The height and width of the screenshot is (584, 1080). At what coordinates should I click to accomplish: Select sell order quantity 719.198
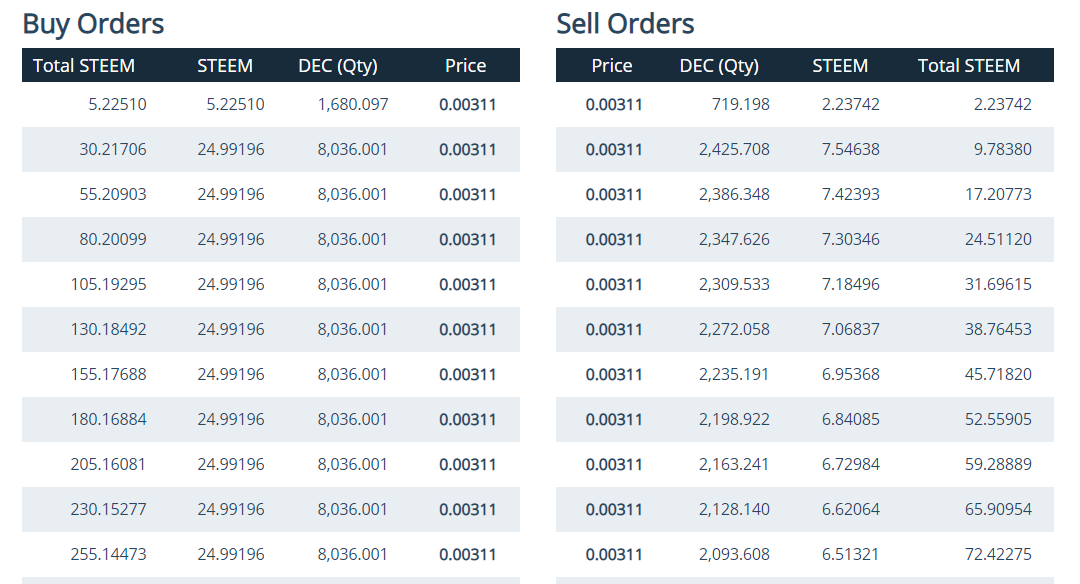(x=740, y=104)
